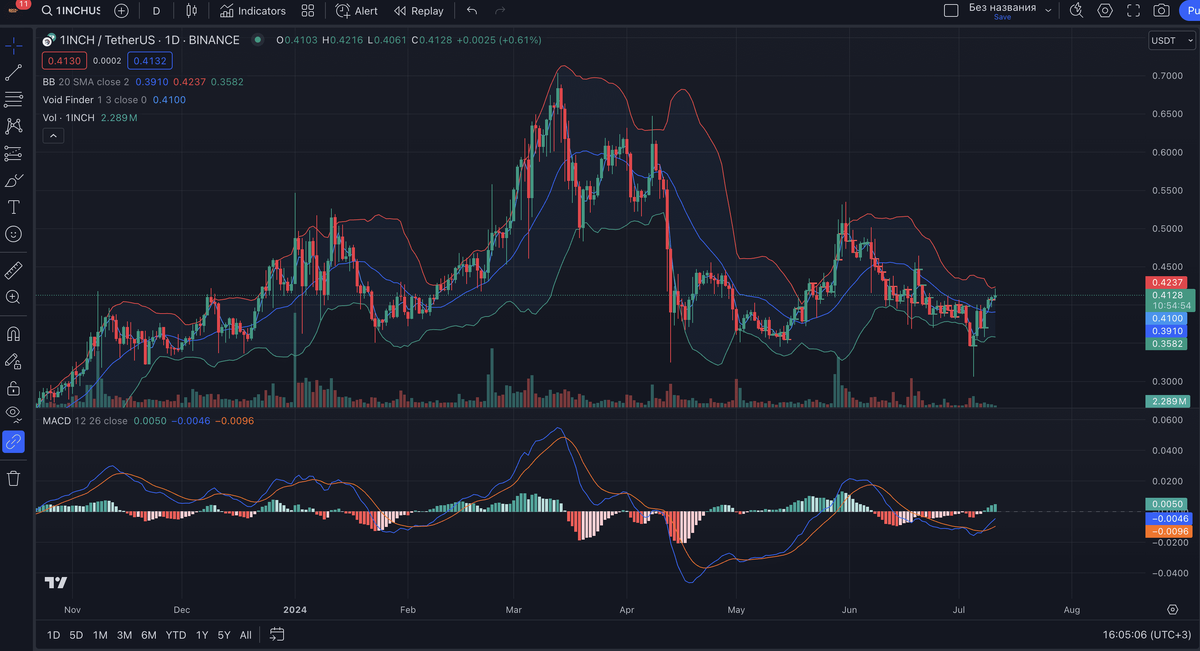Click the 16:05:06 (UTC+3) timezone clock
Image resolution: width=1200 pixels, height=651 pixels.
[1145, 635]
